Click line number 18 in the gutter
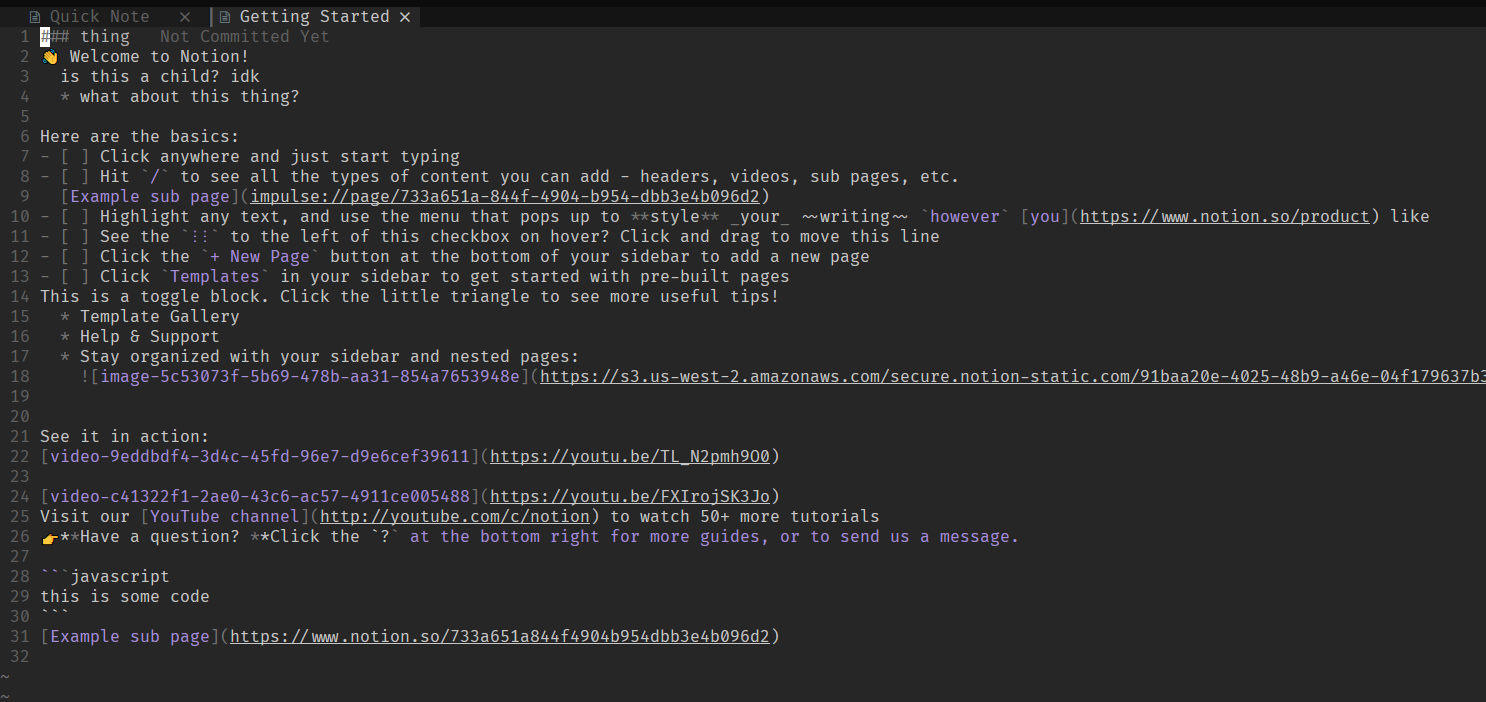Image resolution: width=1486 pixels, height=702 pixels. point(20,377)
